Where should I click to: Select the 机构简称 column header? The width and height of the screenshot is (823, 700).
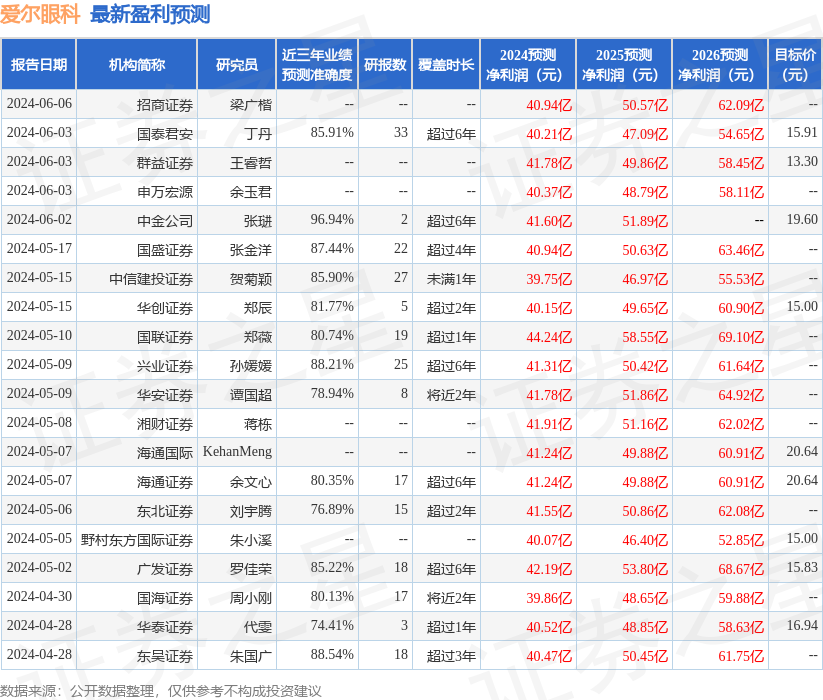pos(136,65)
